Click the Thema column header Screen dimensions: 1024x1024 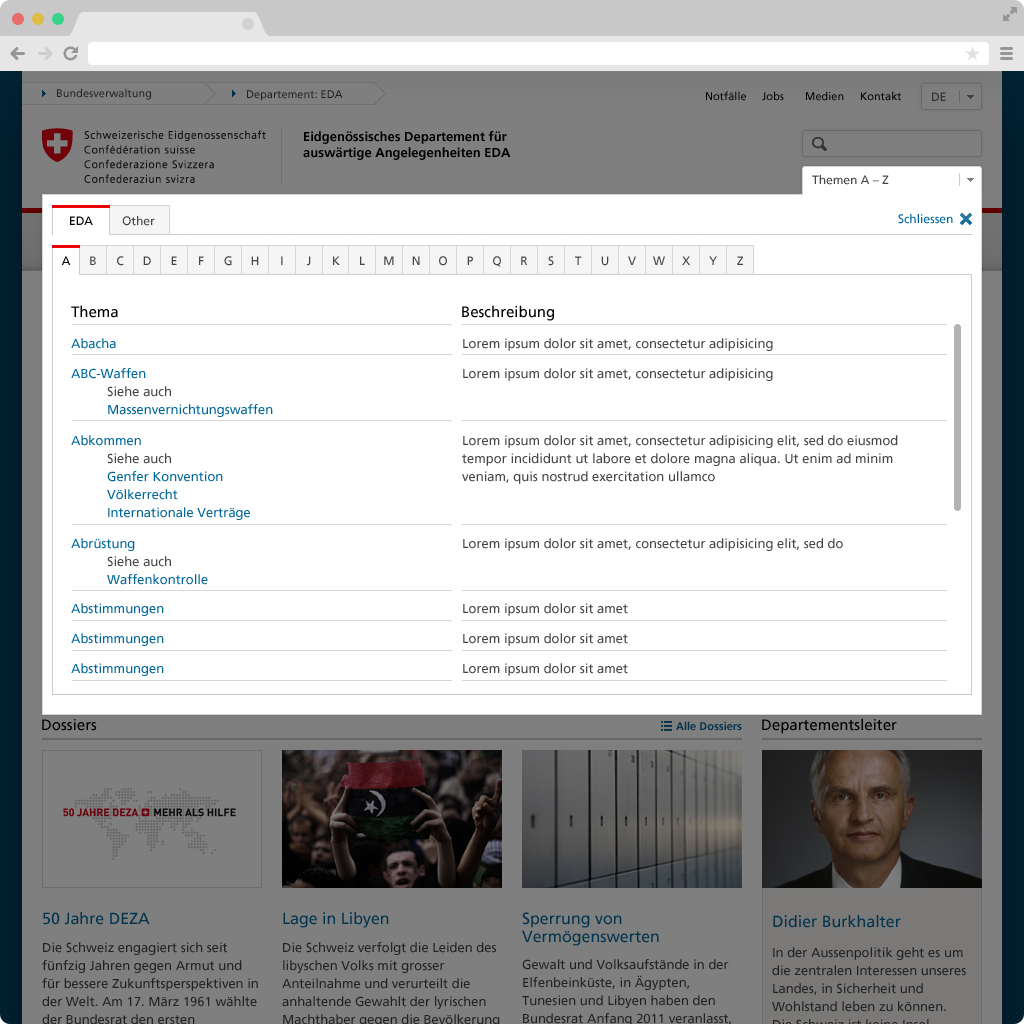[x=95, y=312]
